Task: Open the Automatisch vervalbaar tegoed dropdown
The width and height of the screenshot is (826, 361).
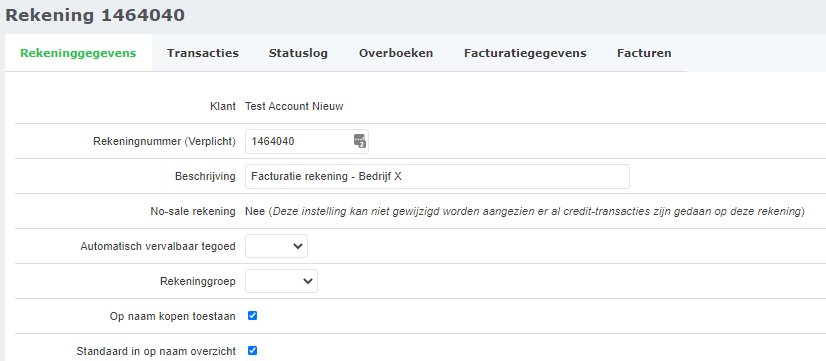Action: click(277, 246)
